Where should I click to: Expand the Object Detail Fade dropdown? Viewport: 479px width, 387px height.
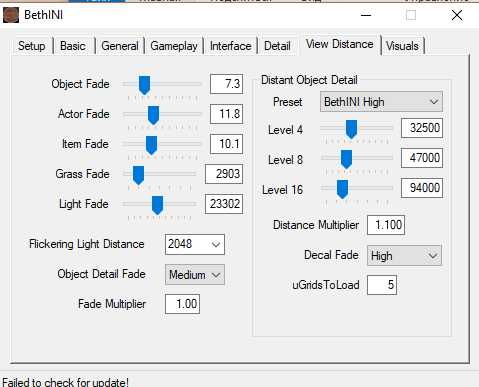(x=195, y=275)
